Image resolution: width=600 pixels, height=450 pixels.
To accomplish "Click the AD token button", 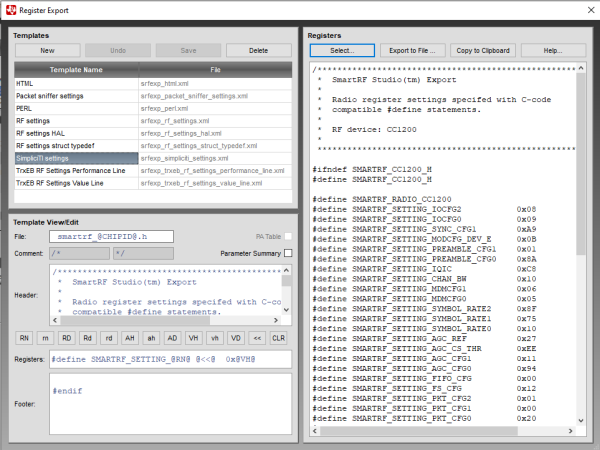I will pos(173,338).
